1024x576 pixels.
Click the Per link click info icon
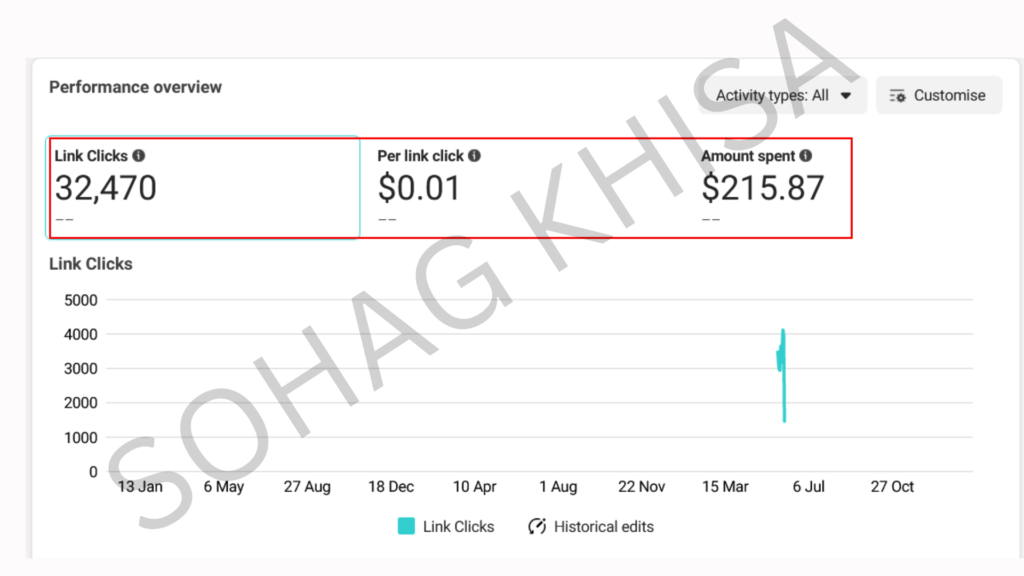pyautogui.click(x=474, y=155)
